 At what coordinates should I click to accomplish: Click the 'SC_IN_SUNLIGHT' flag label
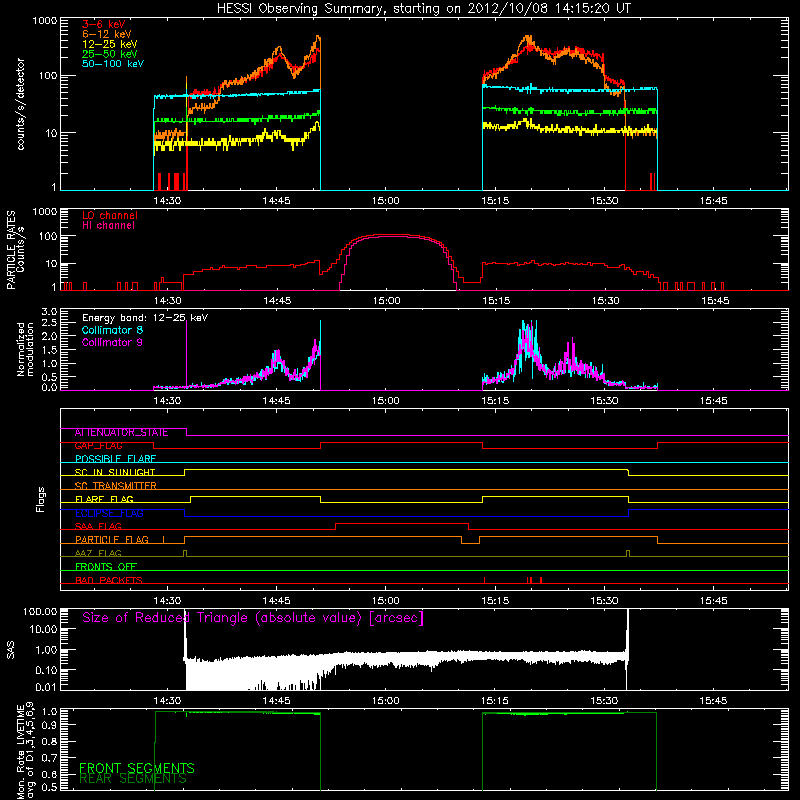(x=115, y=472)
